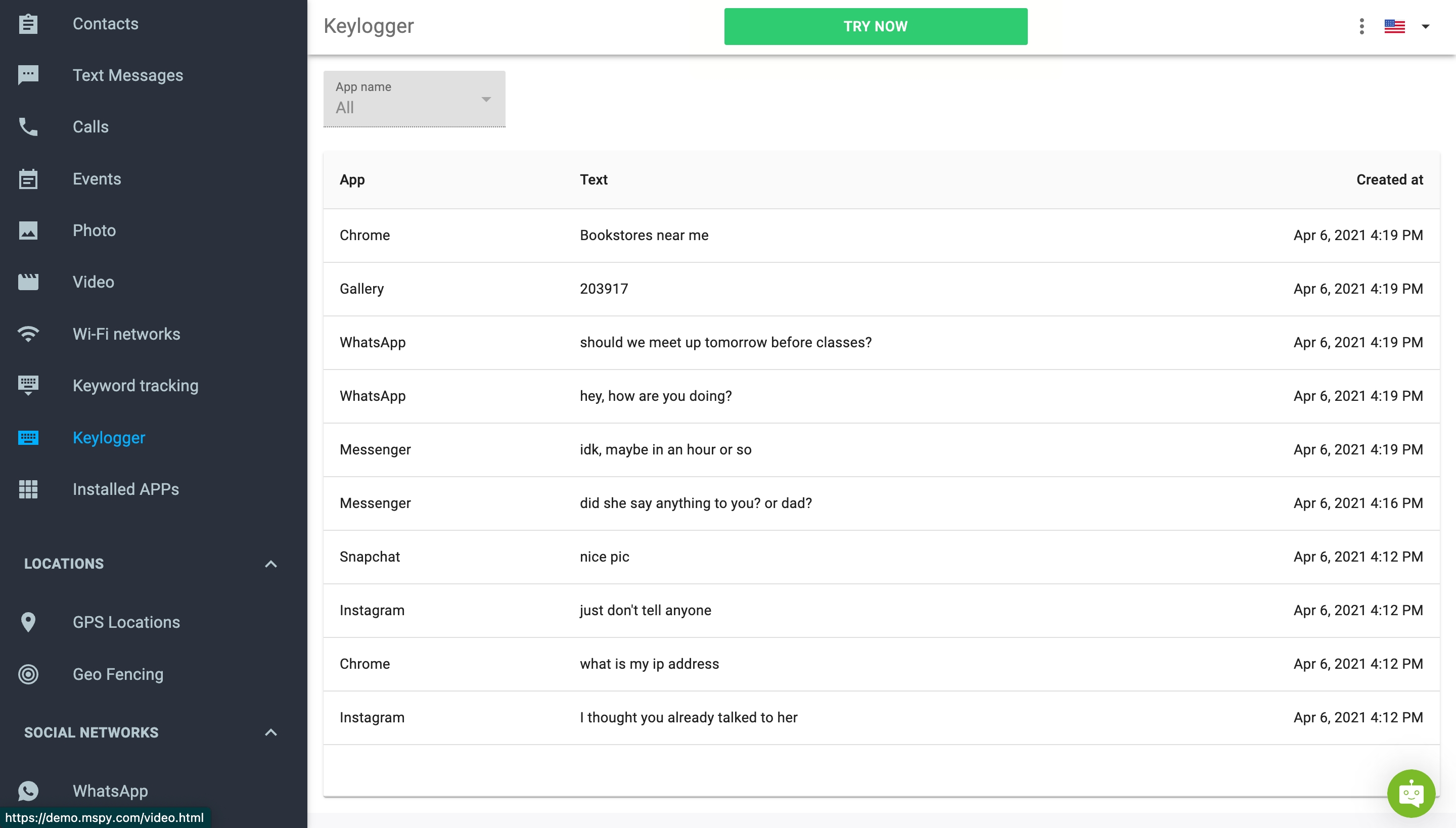Screen dimensions: 1456x828
Task: Open the language selector dropdown arrow
Action: [x=1425, y=26]
